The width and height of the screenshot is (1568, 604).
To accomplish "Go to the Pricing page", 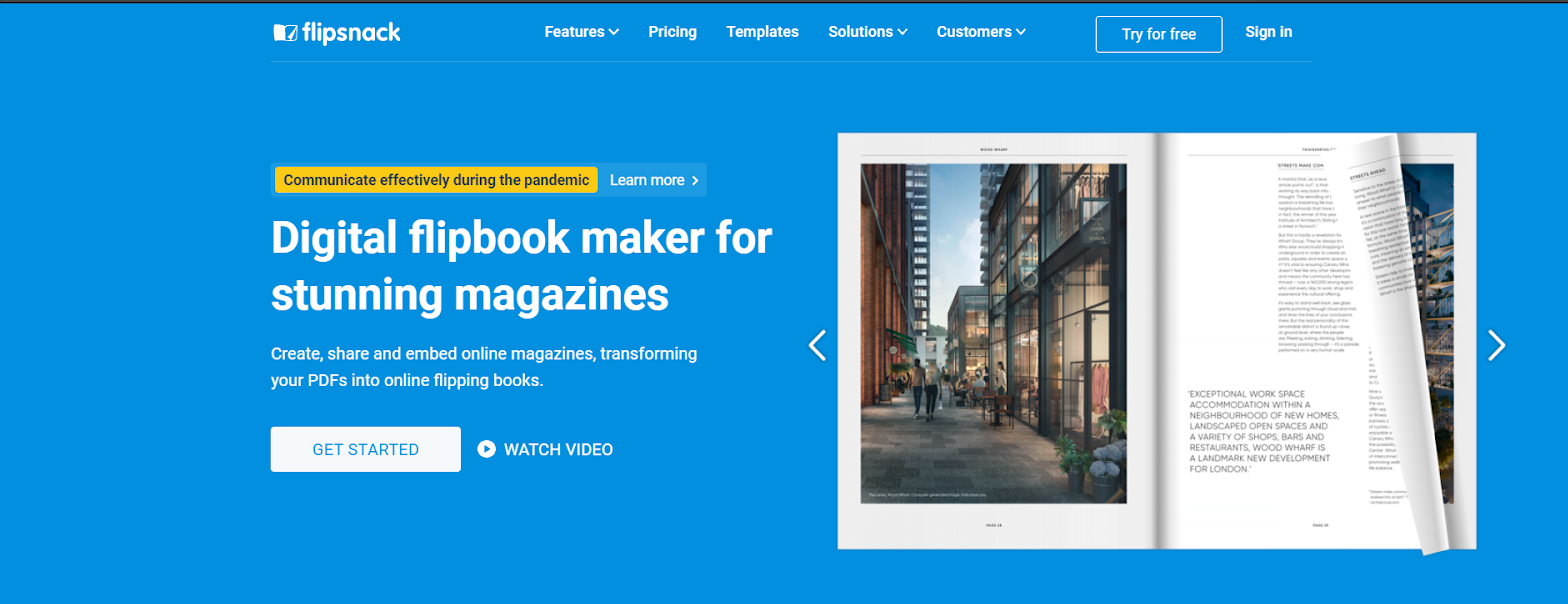I will click(672, 32).
